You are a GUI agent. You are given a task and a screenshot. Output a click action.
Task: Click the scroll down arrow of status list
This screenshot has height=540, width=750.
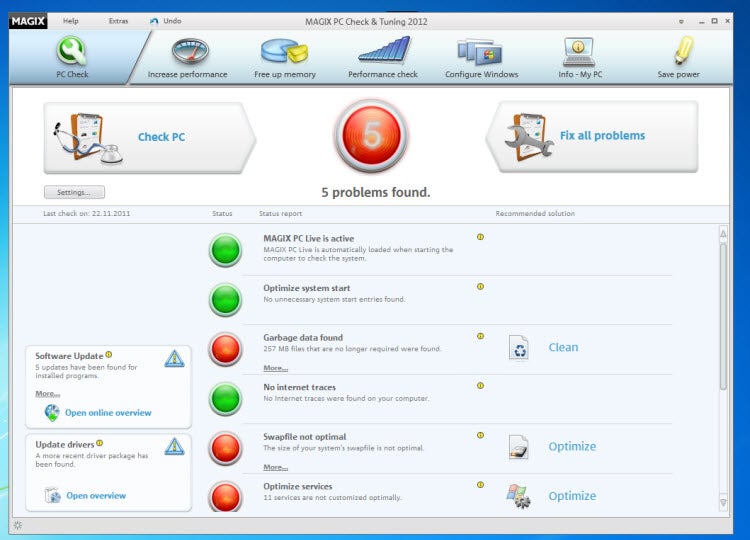pos(723,502)
